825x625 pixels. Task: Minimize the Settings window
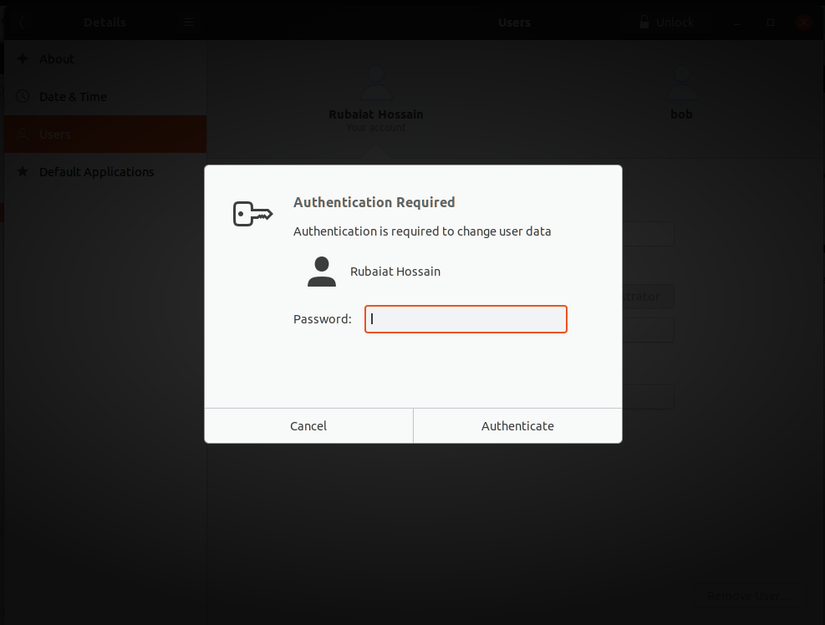coord(737,23)
